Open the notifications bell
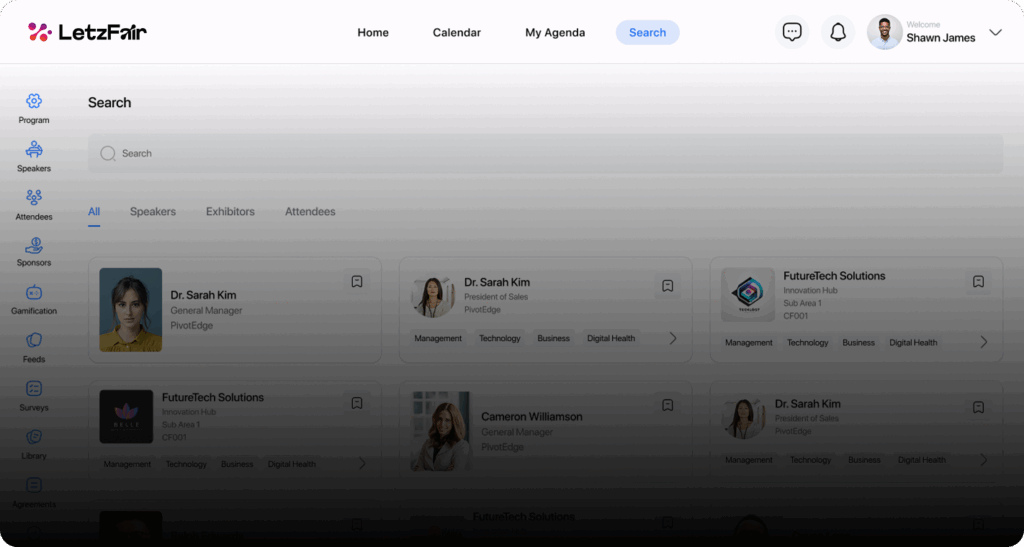1024x547 pixels. pyautogui.click(x=838, y=32)
